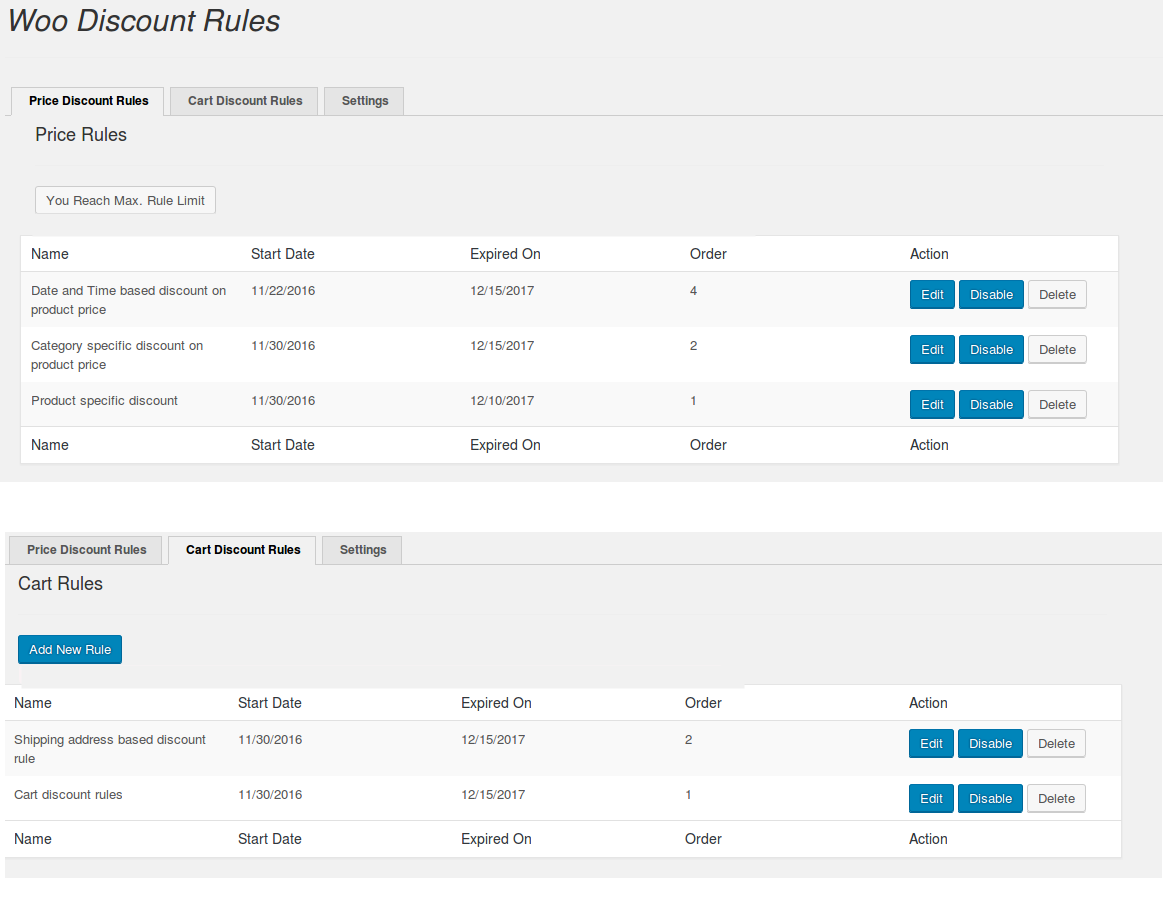The width and height of the screenshot is (1163, 921).
Task: Disable the Category specific discount rule
Action: [x=991, y=350]
